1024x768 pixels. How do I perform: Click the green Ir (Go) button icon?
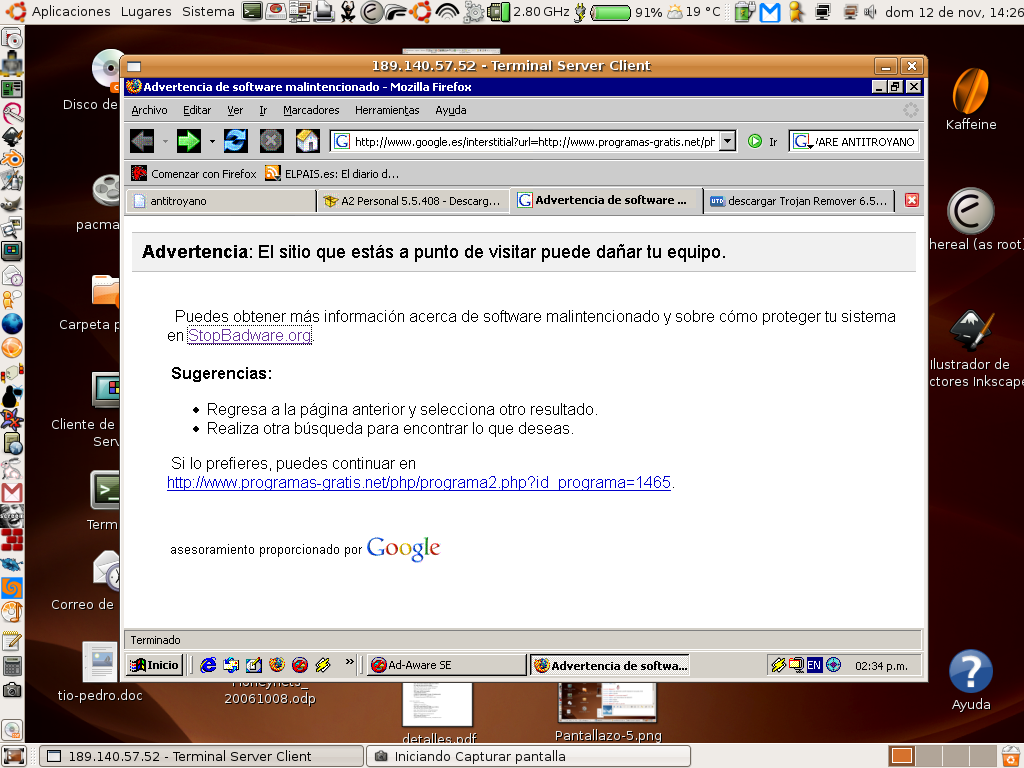point(755,141)
